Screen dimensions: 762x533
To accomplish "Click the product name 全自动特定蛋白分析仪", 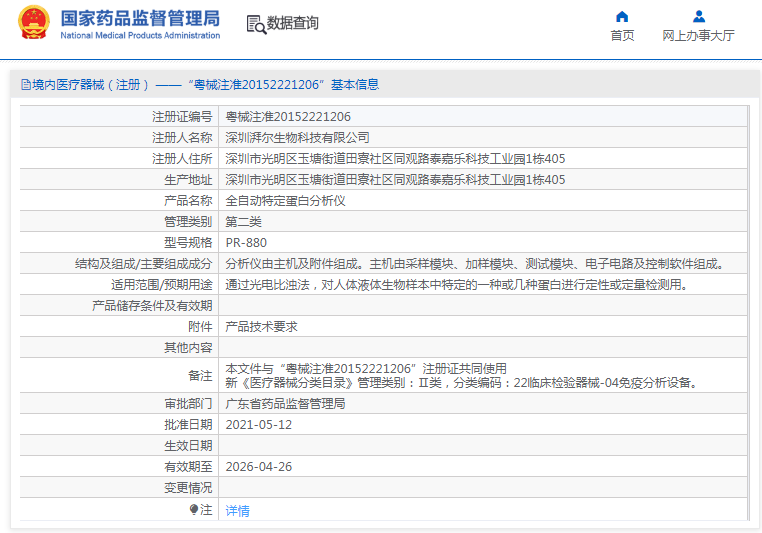I will (285, 200).
